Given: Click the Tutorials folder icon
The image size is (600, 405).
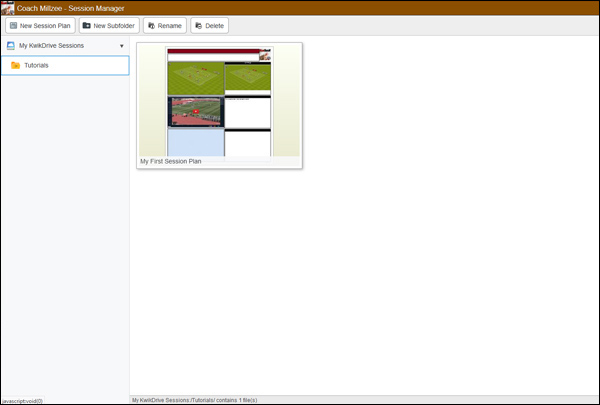Looking at the screenshot, I should point(15,66).
